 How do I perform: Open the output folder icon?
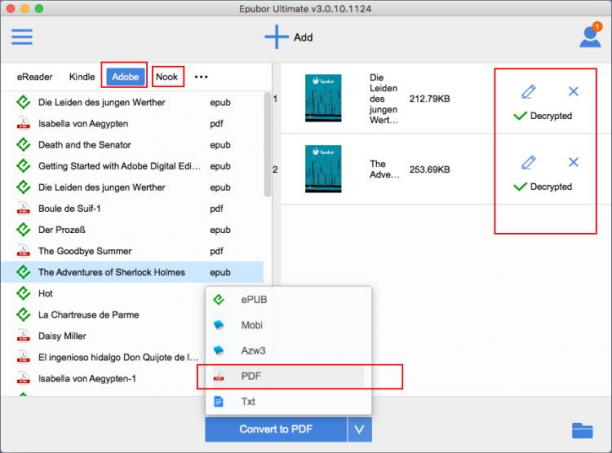click(x=582, y=430)
